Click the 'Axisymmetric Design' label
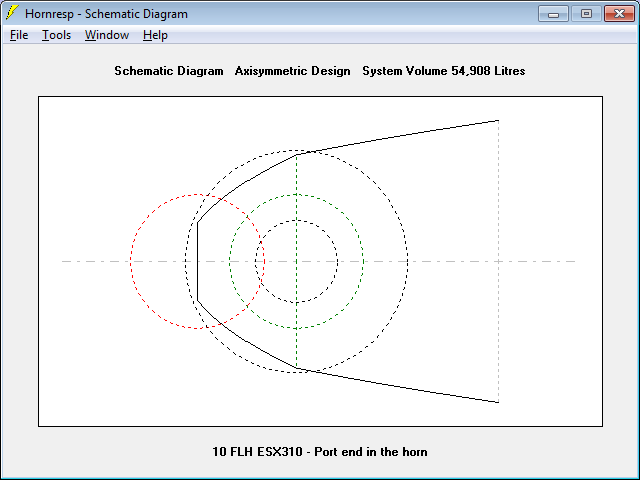The height and width of the screenshot is (480, 640). point(292,71)
